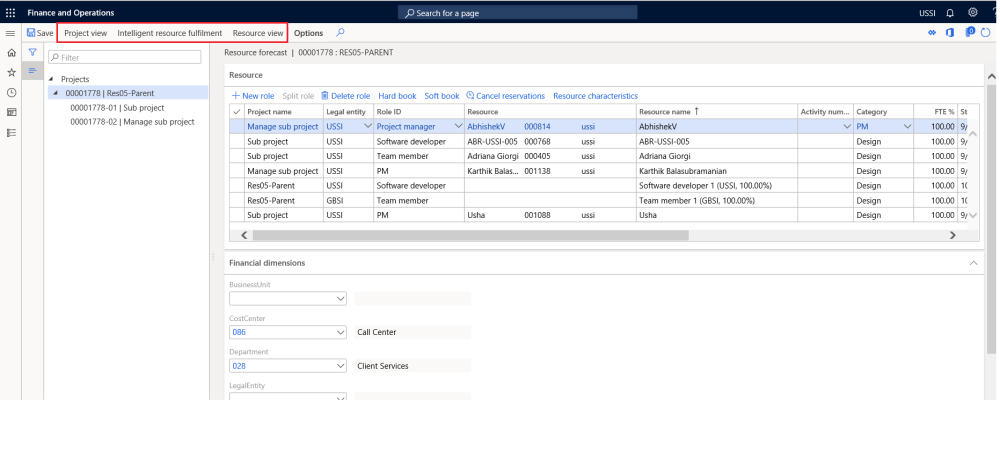Show the filter funnel pane
Viewport: 1000px width, 452px height.
point(32,53)
